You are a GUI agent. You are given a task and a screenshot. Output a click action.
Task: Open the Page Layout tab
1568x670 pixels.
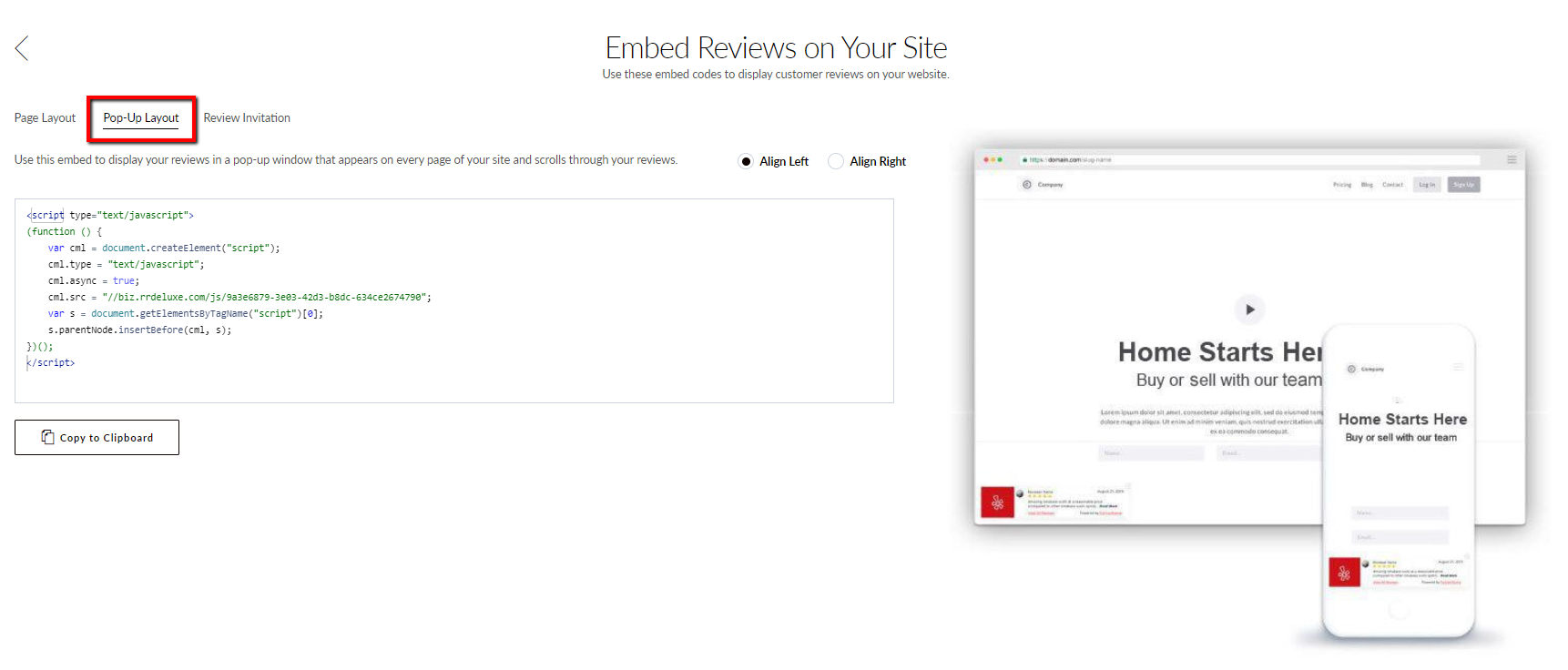point(45,118)
